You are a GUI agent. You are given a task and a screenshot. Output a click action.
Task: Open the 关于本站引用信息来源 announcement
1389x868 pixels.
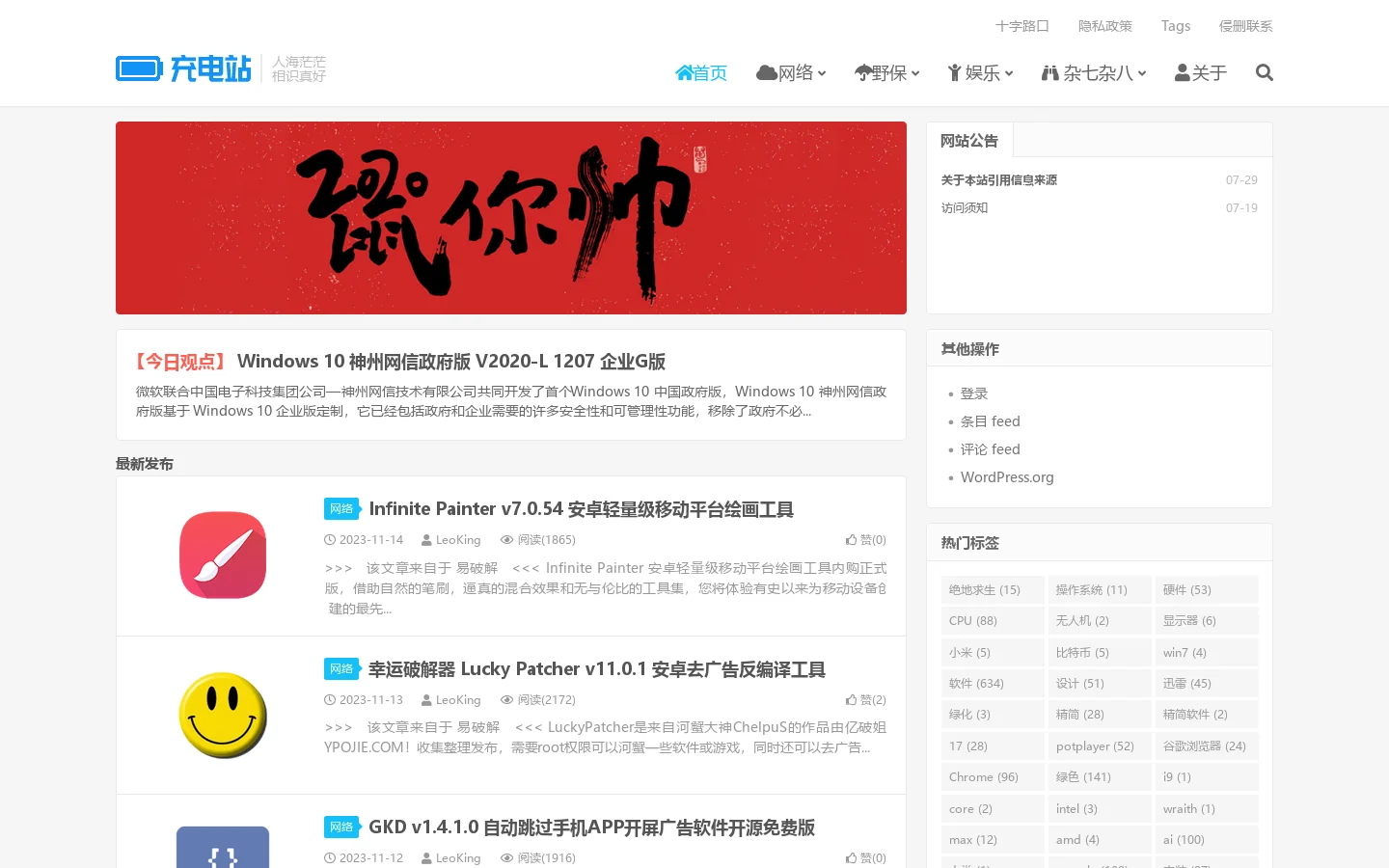[999, 180]
